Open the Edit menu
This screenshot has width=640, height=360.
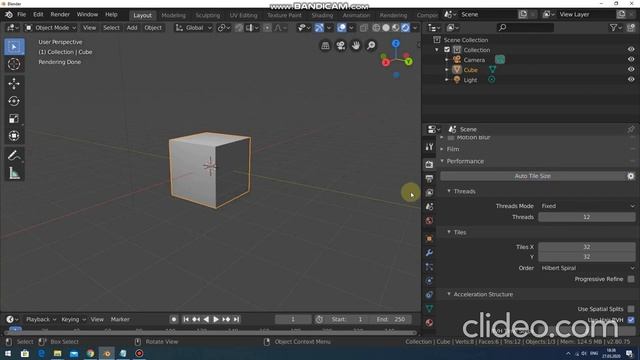pyautogui.click(x=38, y=14)
